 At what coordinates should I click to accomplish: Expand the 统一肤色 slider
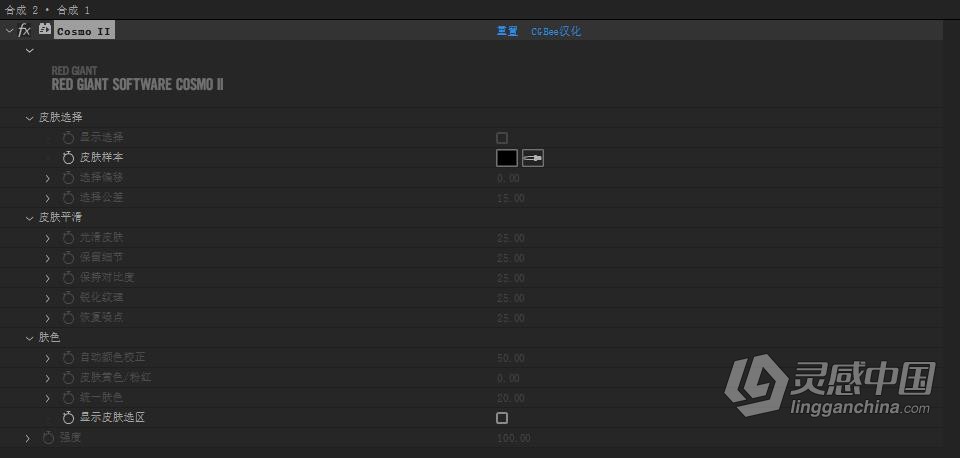click(x=48, y=399)
